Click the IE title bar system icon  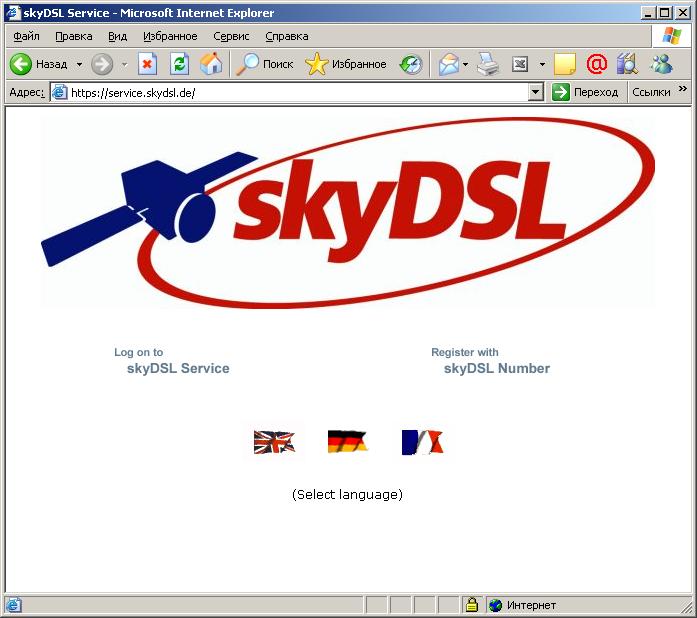[13, 13]
